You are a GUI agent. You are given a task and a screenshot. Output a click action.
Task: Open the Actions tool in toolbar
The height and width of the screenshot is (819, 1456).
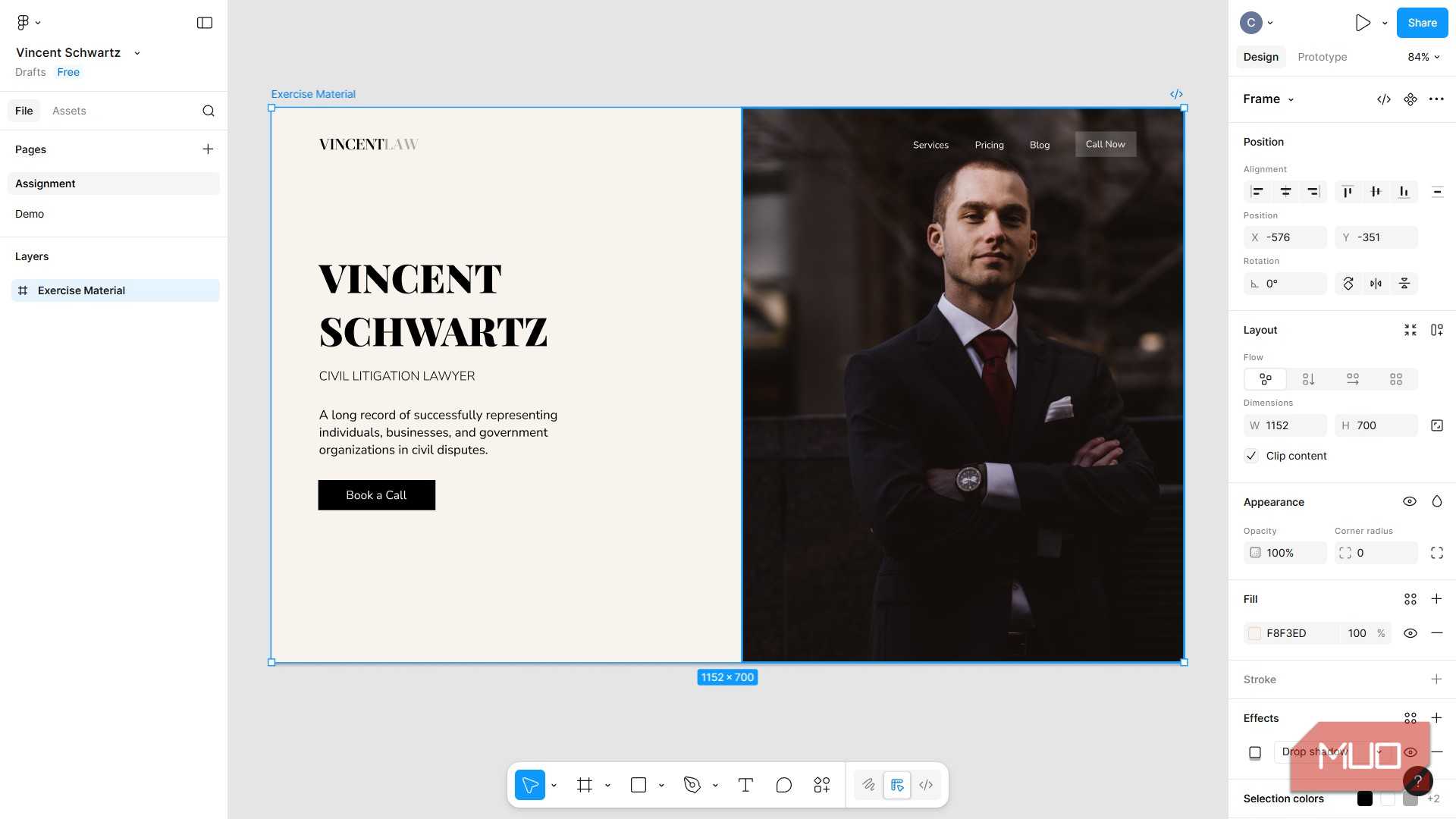822,785
